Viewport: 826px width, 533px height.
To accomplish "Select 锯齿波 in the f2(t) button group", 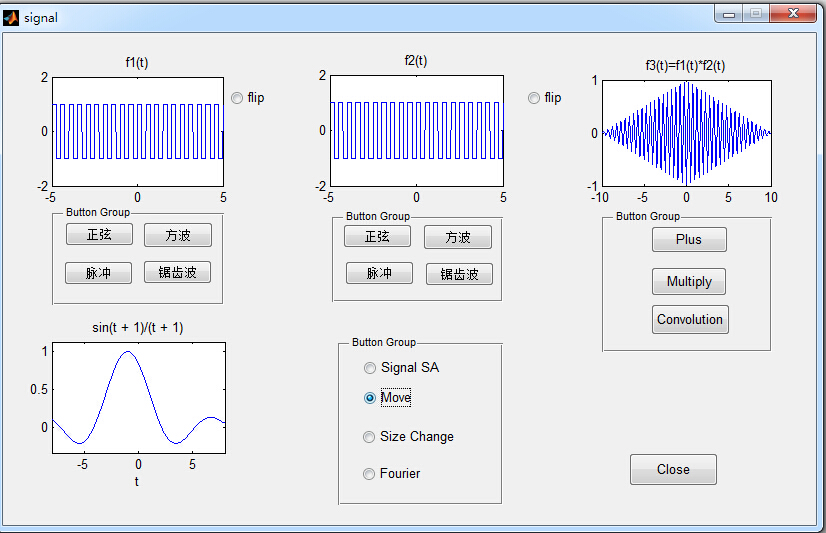I will 459,274.
